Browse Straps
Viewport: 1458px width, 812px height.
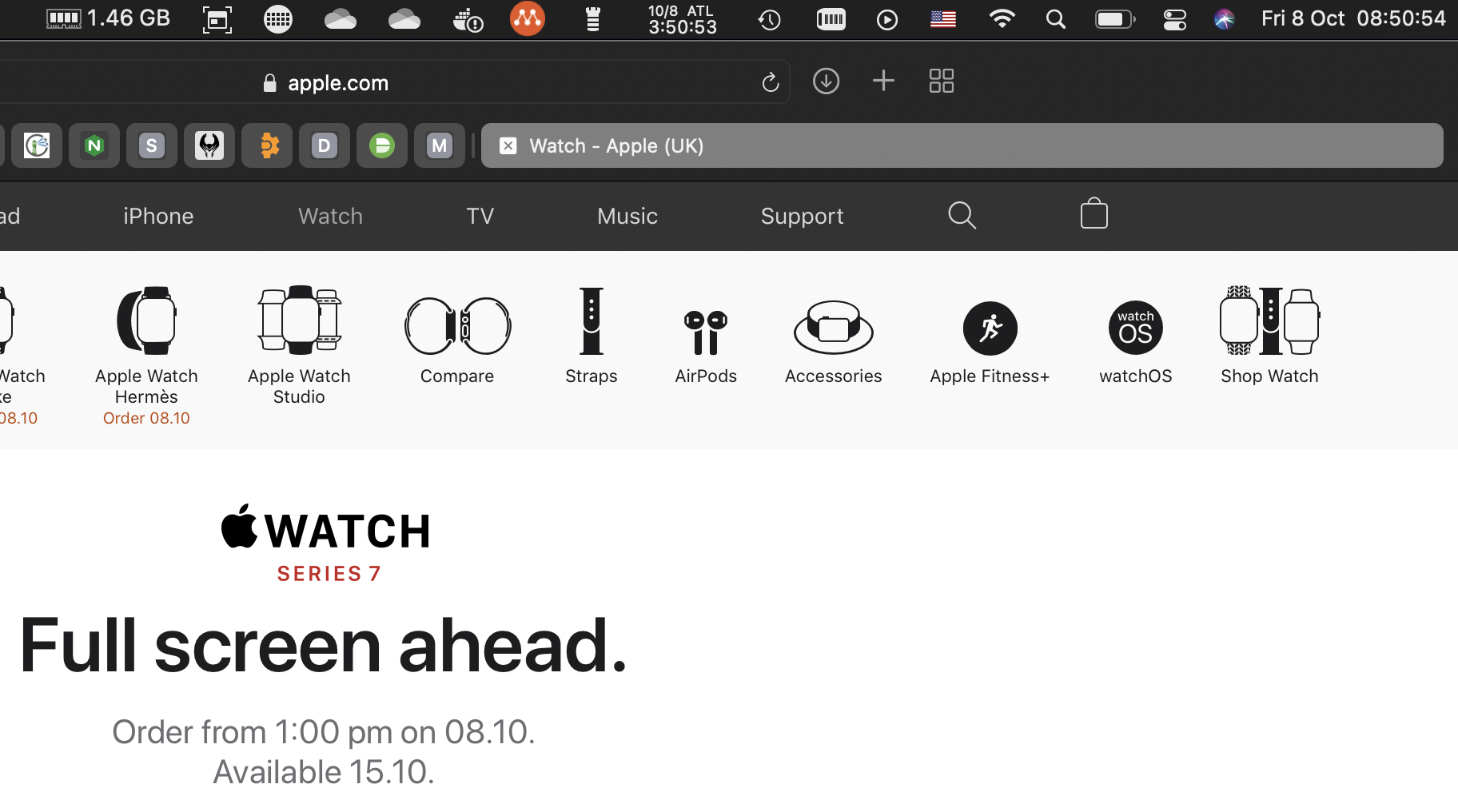(592, 336)
